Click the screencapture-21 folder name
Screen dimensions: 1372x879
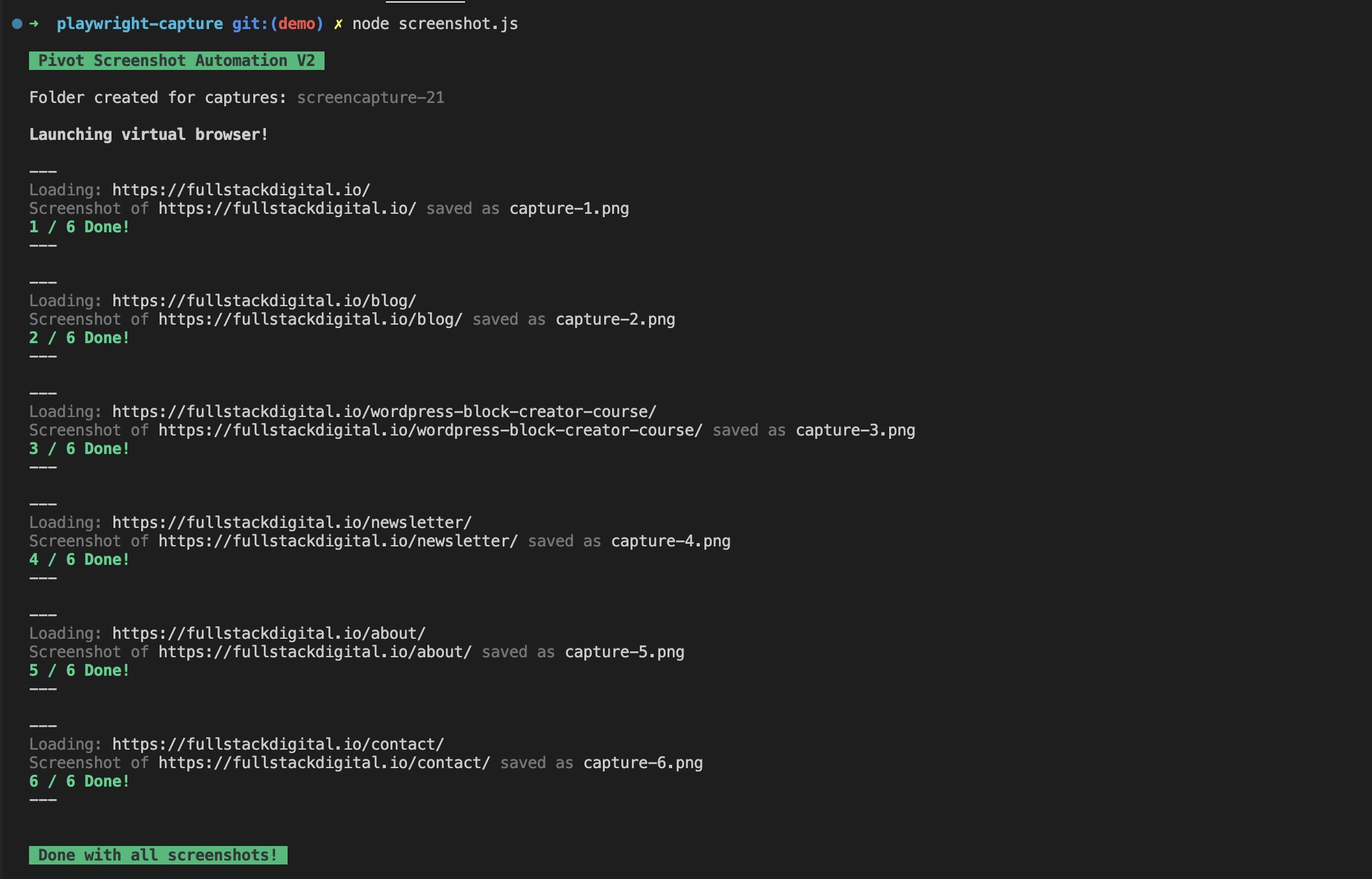tap(370, 98)
